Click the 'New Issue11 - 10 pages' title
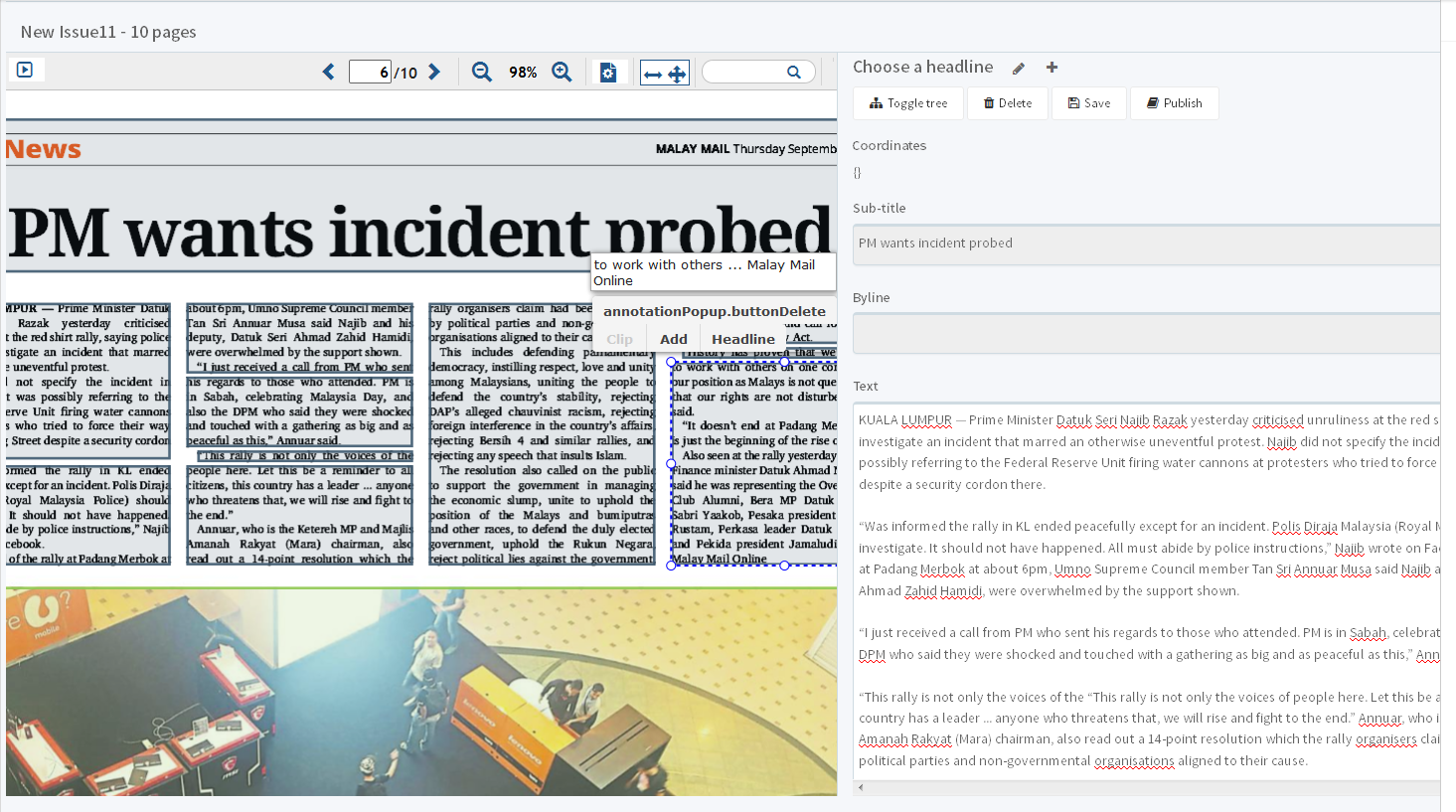The width and height of the screenshot is (1456, 812). (108, 32)
